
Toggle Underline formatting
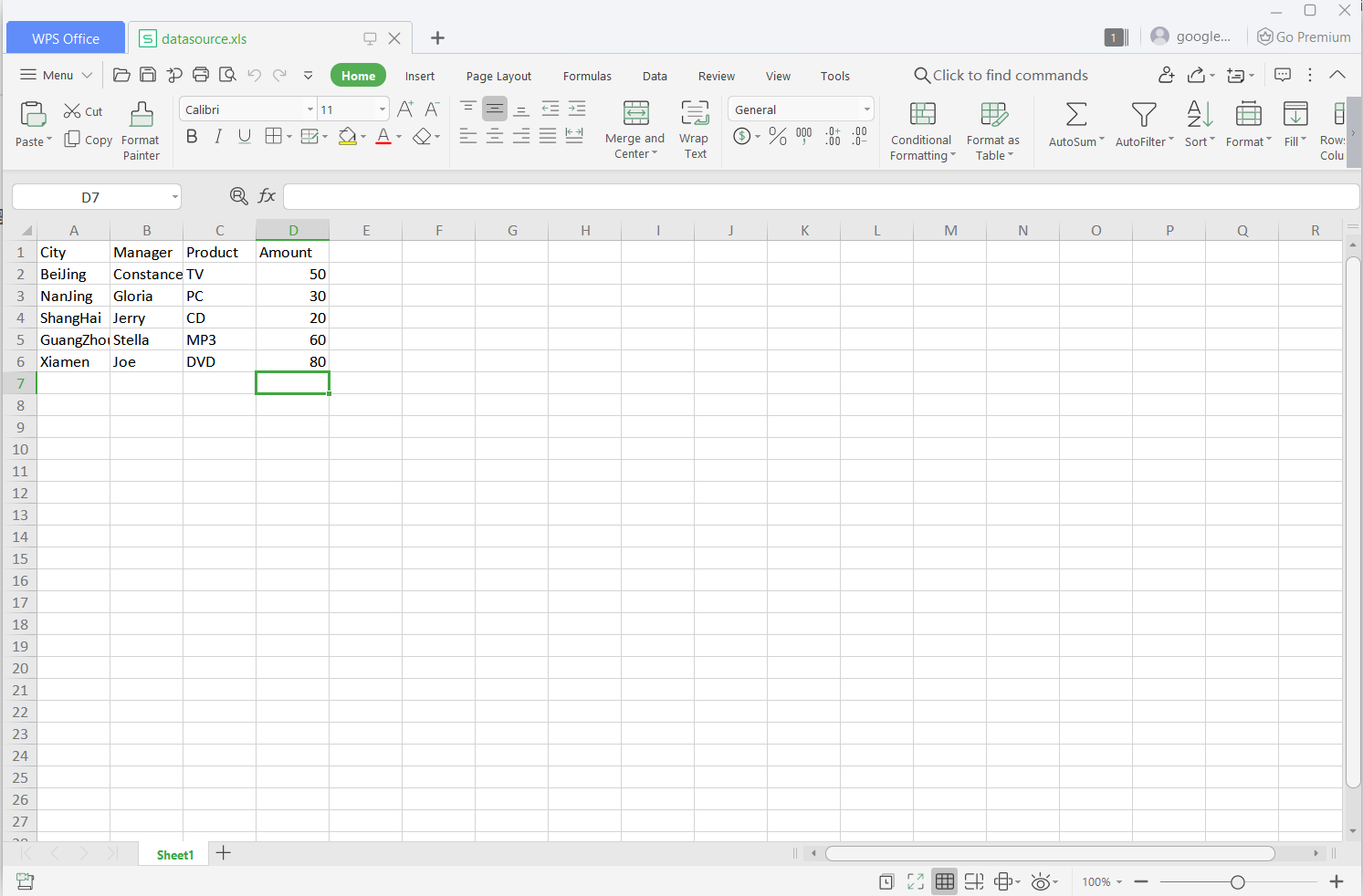coord(245,137)
